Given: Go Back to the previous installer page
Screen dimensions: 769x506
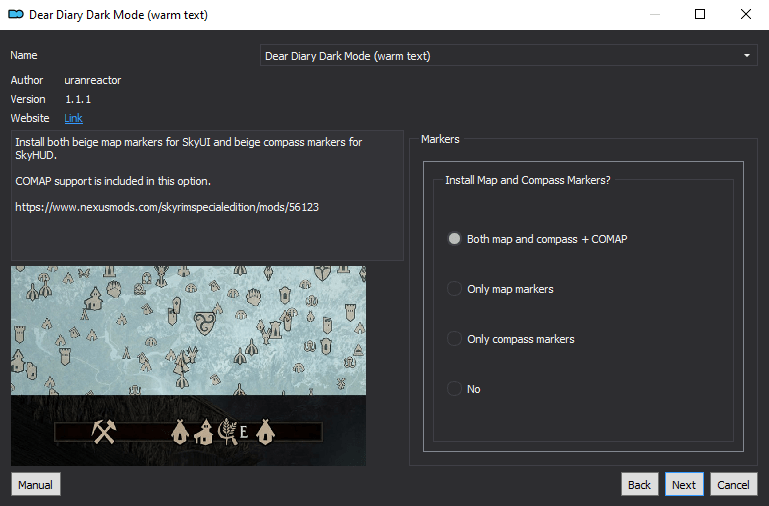Looking at the screenshot, I should pyautogui.click(x=639, y=484).
